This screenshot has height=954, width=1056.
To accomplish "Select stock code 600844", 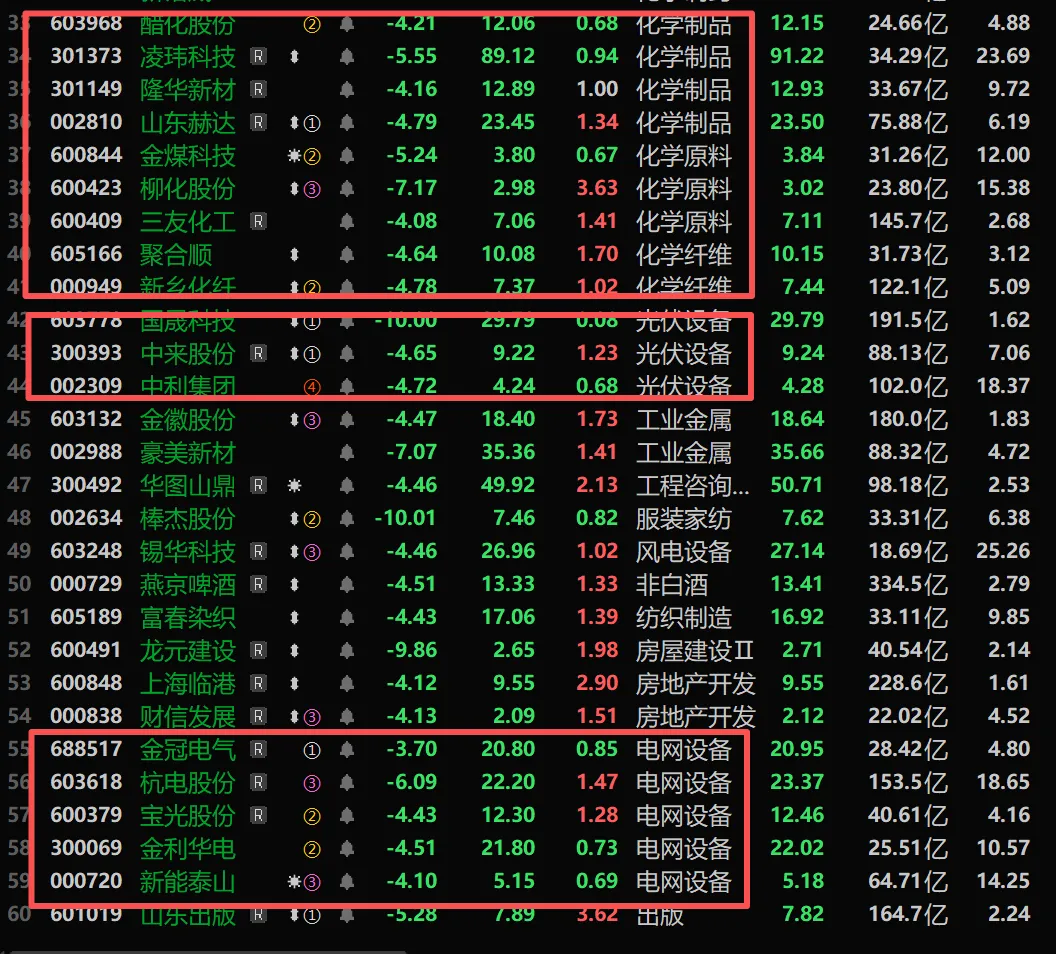I will coord(86,155).
